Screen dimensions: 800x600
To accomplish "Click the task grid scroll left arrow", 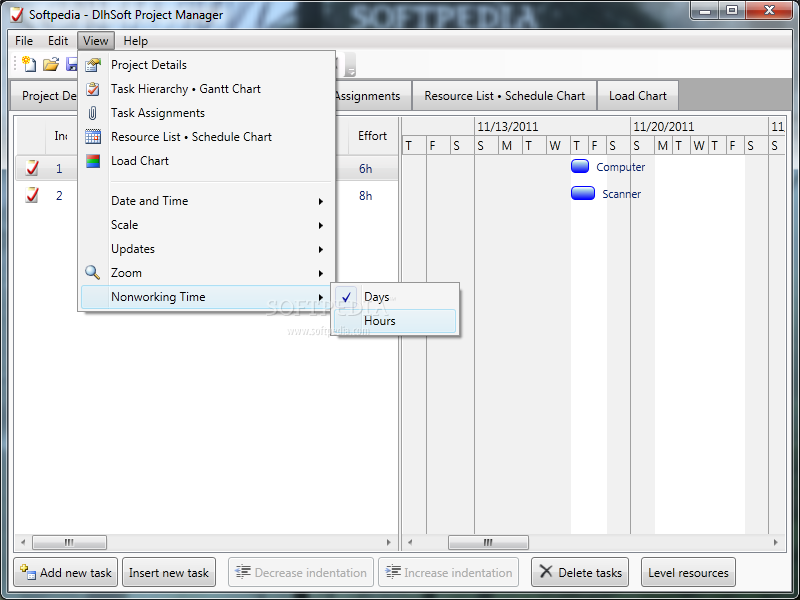I will 23,542.
